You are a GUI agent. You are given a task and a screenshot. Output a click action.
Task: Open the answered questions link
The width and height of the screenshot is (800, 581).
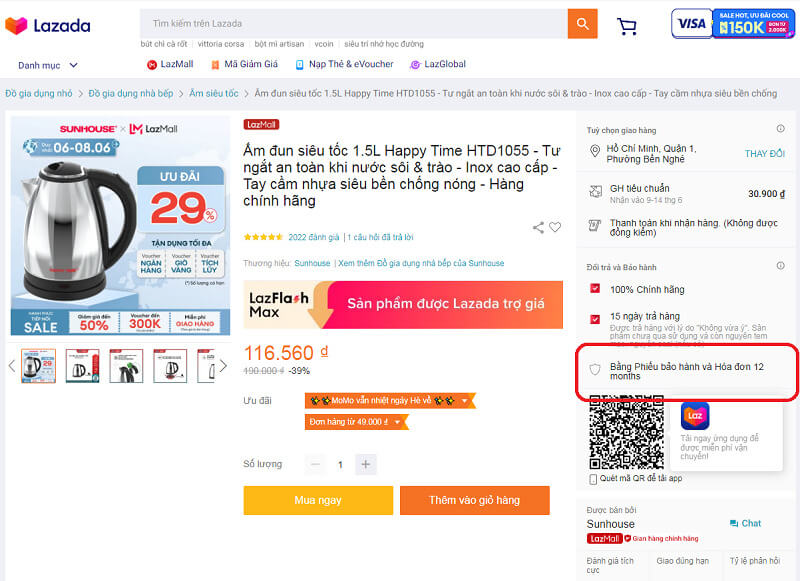pyautogui.click(x=381, y=237)
